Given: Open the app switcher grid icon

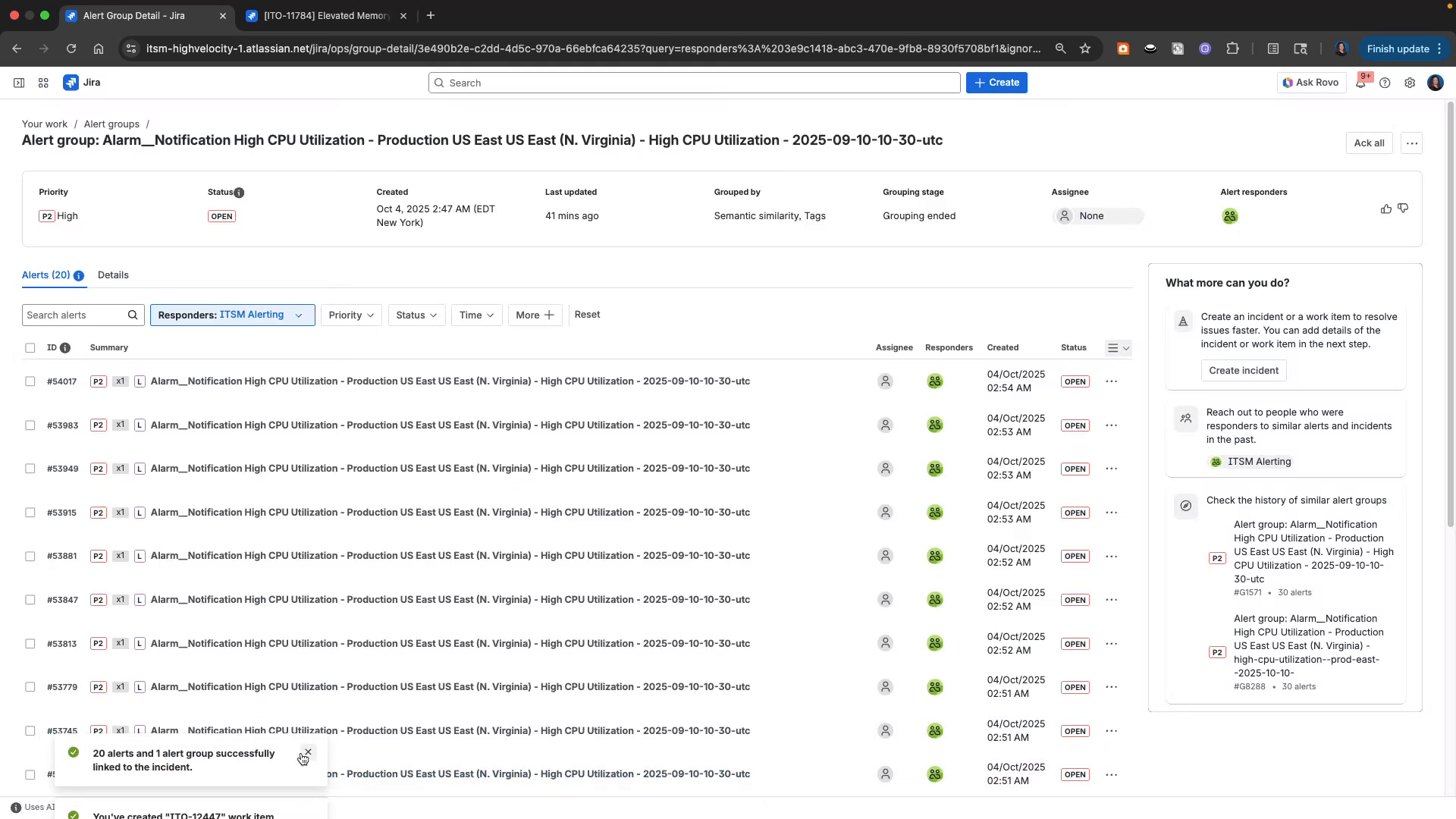Looking at the screenshot, I should pyautogui.click(x=43, y=83).
